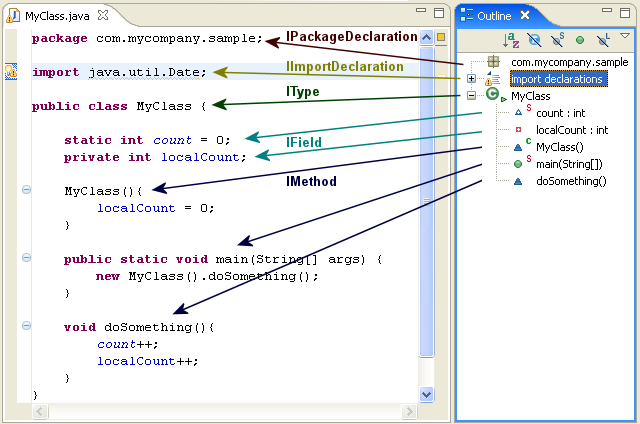Select com.mycompany.sample package icon in Outline
Viewport: 640px width, 424px height.
(x=493, y=62)
